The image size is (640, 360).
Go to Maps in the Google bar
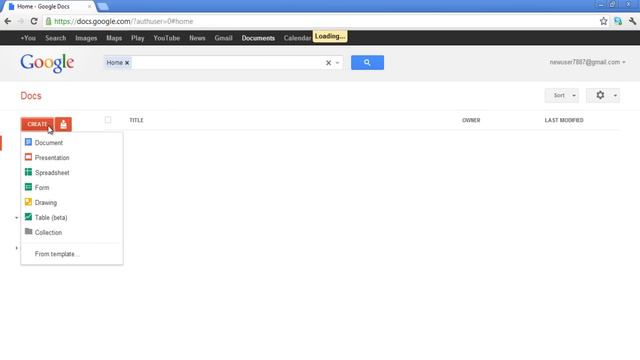click(x=114, y=38)
